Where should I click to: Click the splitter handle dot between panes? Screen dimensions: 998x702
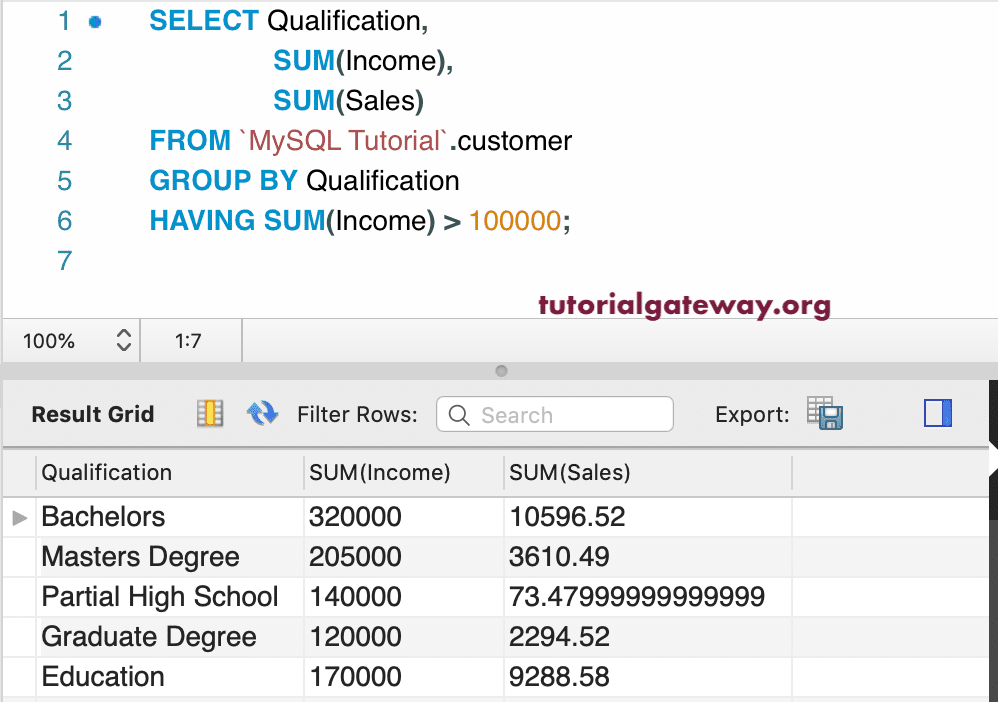pyautogui.click(x=501, y=371)
